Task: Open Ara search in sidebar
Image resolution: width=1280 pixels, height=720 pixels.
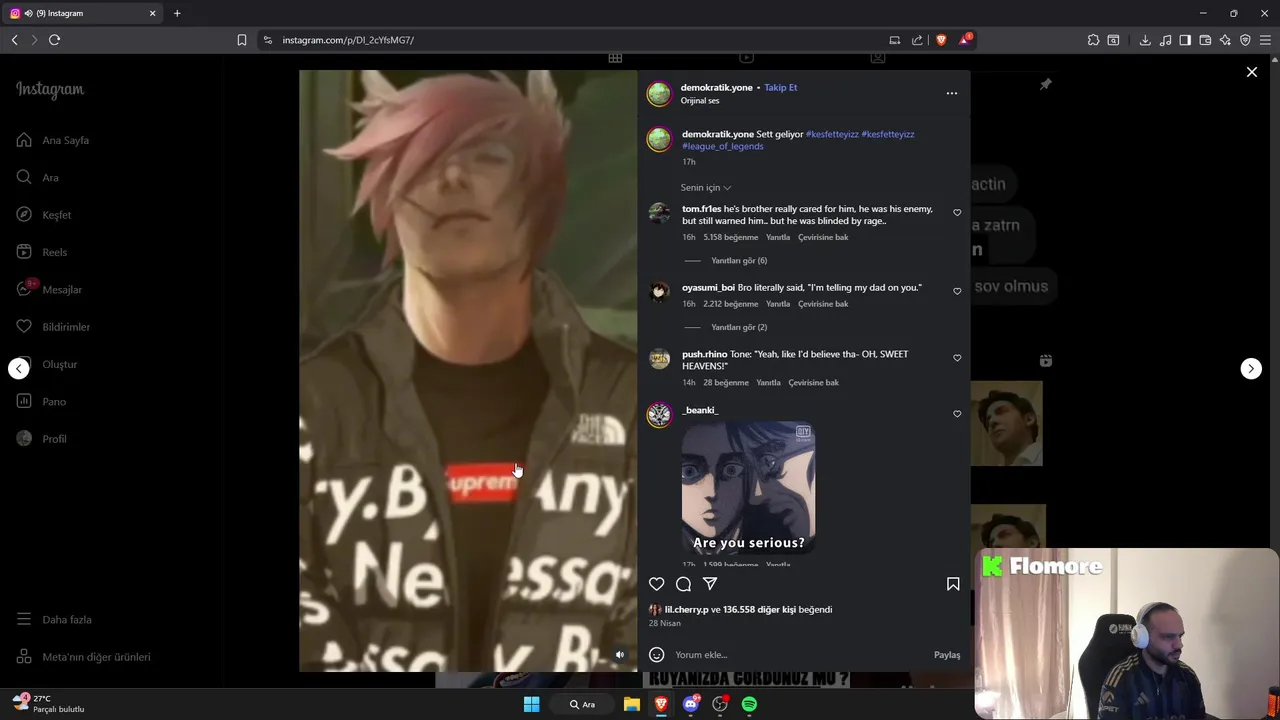Action: click(x=38, y=177)
